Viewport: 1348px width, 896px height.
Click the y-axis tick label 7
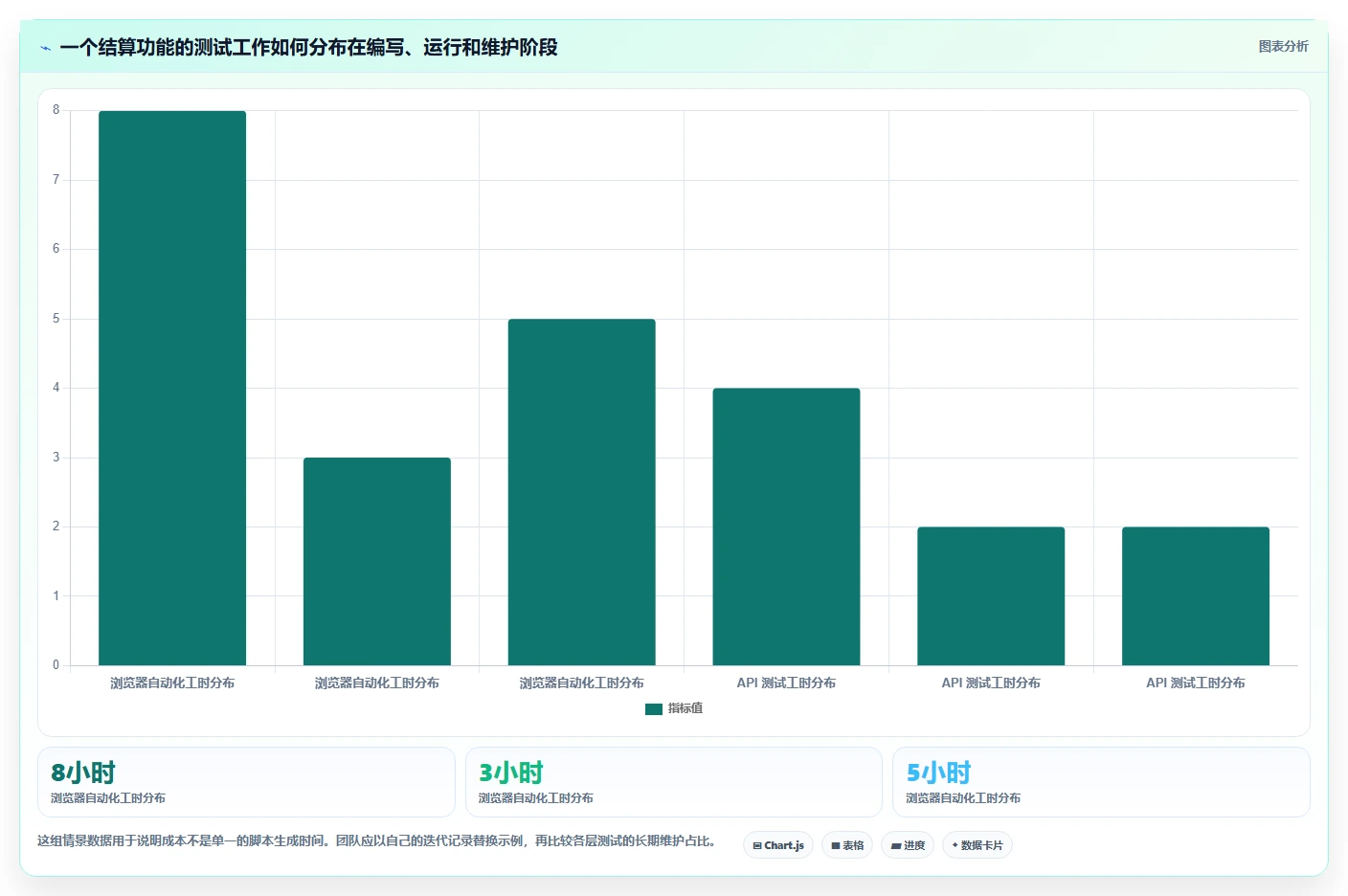[x=56, y=180]
